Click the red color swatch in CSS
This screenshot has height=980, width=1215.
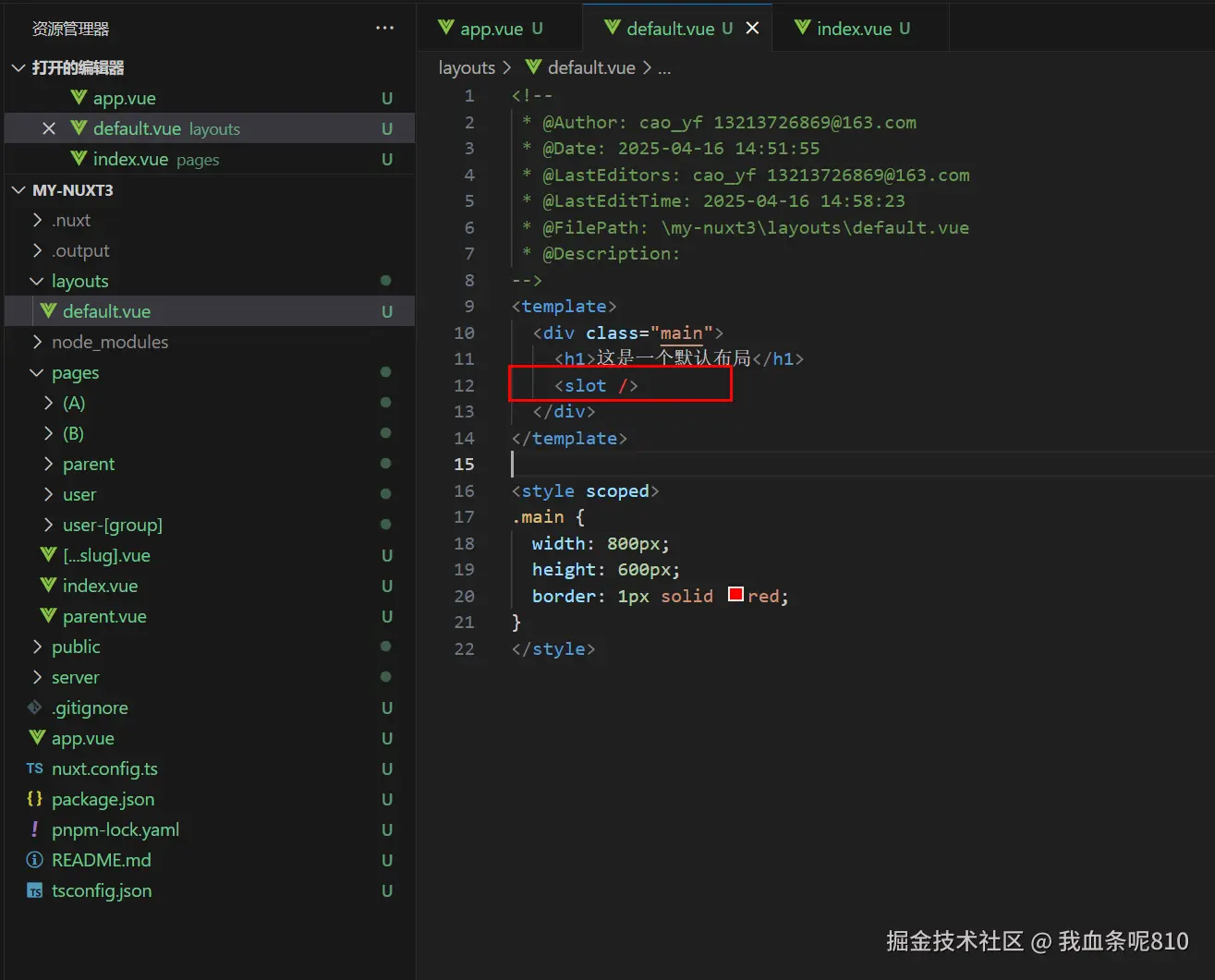[x=735, y=595]
